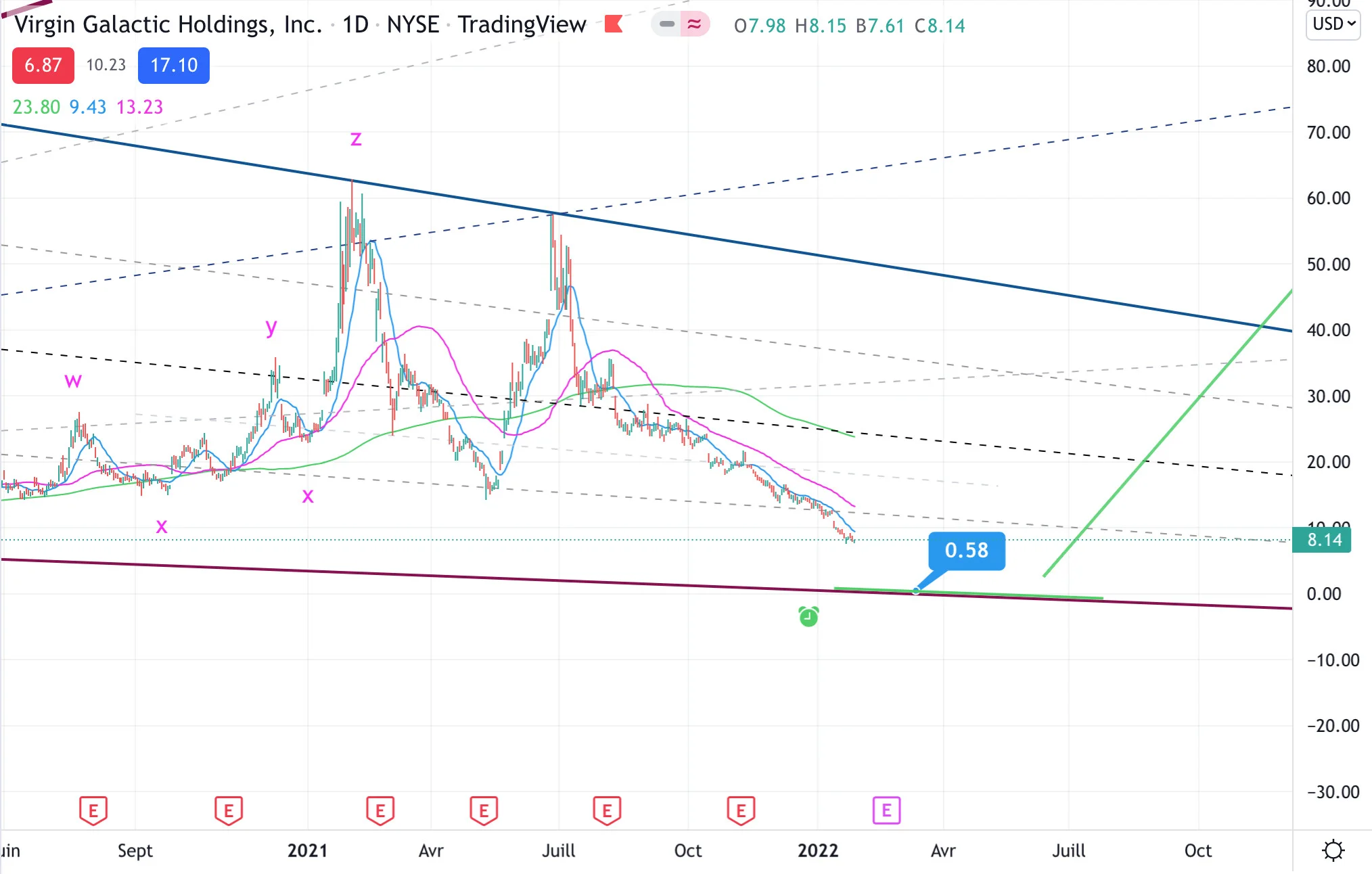Screen dimensions: 1372x874
Task: Click the Juill 2021 time axis label
Action: click(558, 850)
